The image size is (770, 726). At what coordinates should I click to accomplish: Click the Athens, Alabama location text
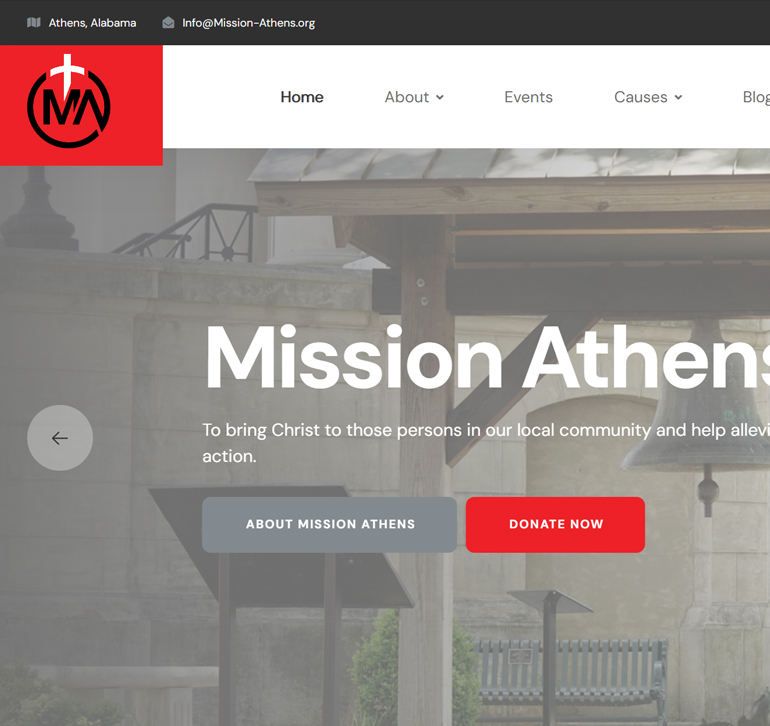(92, 23)
